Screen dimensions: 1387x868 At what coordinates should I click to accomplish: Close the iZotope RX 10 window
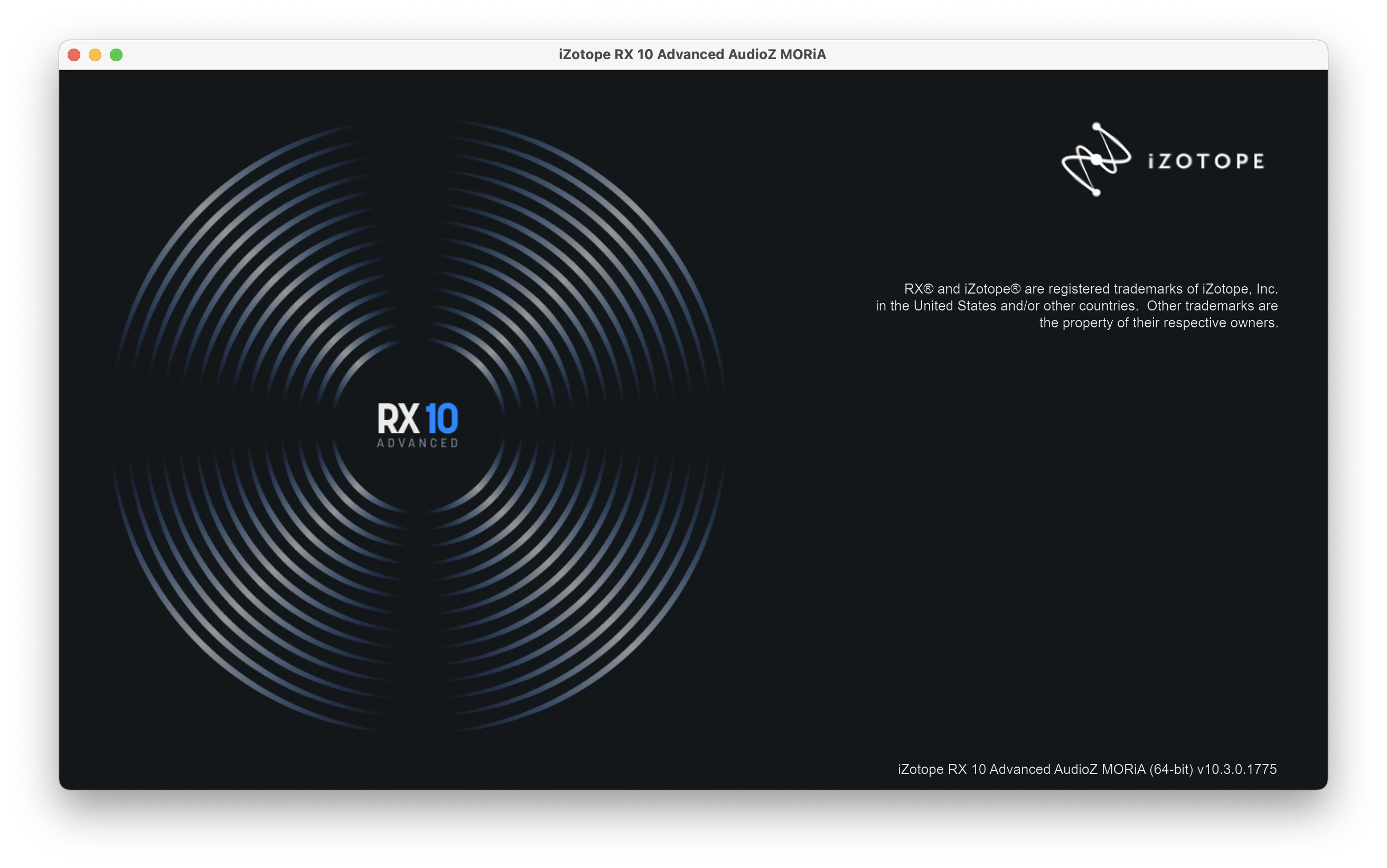(x=74, y=54)
